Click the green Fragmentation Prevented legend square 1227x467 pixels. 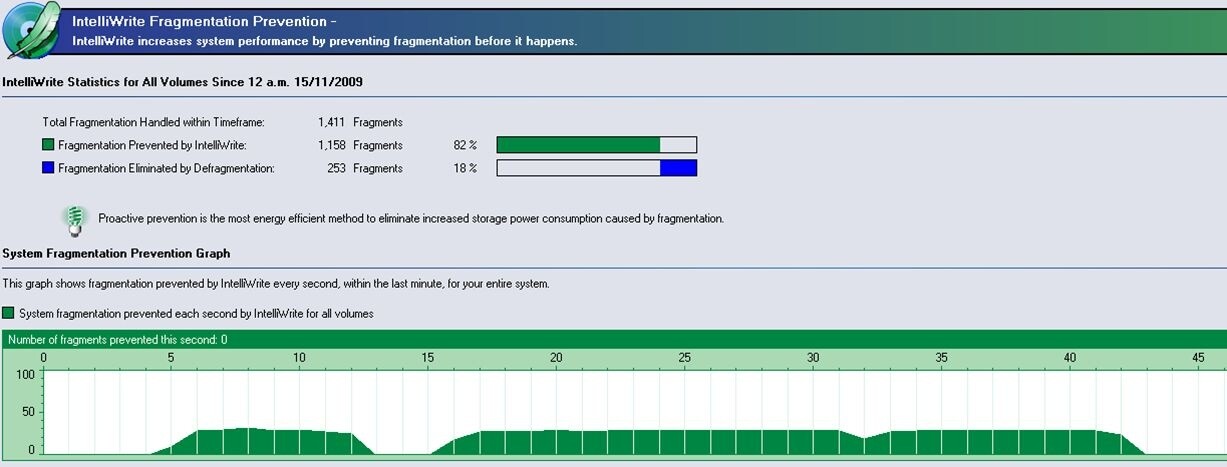48,145
